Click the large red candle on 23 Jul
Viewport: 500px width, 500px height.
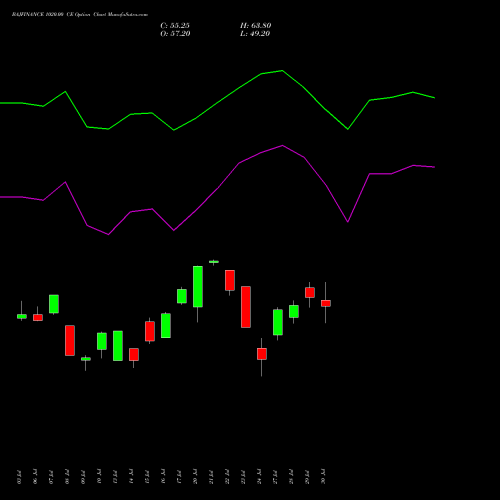[246, 307]
